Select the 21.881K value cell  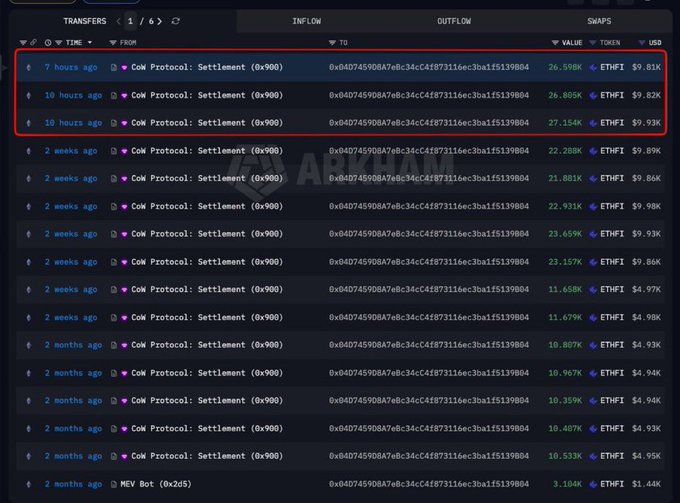pos(565,179)
